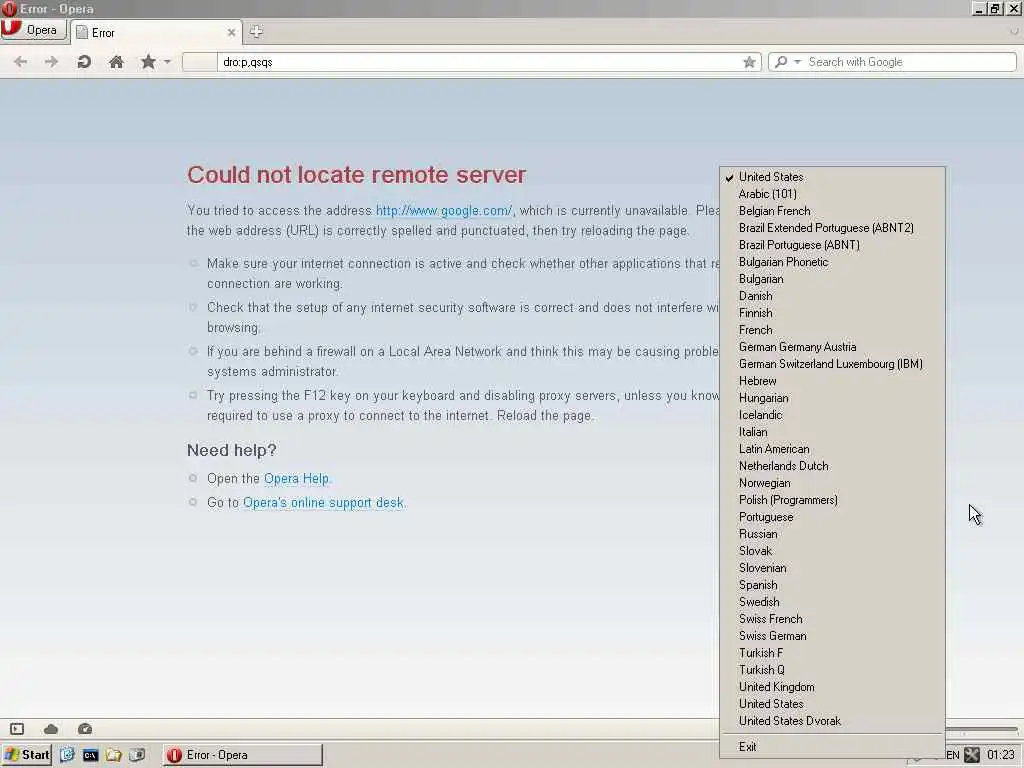Screen dimensions: 1024x768
Task: Focus the Search with Google field
Action: coord(910,62)
